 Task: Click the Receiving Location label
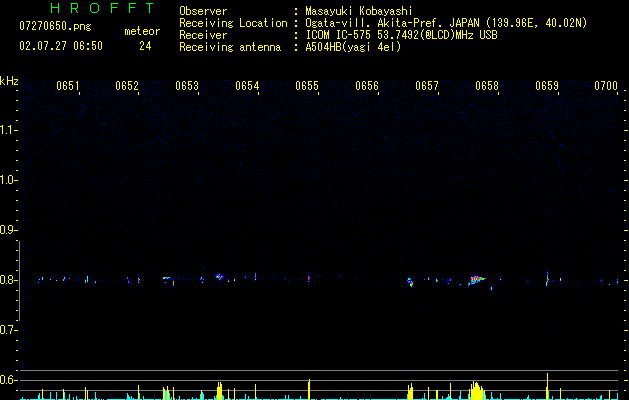pos(233,23)
